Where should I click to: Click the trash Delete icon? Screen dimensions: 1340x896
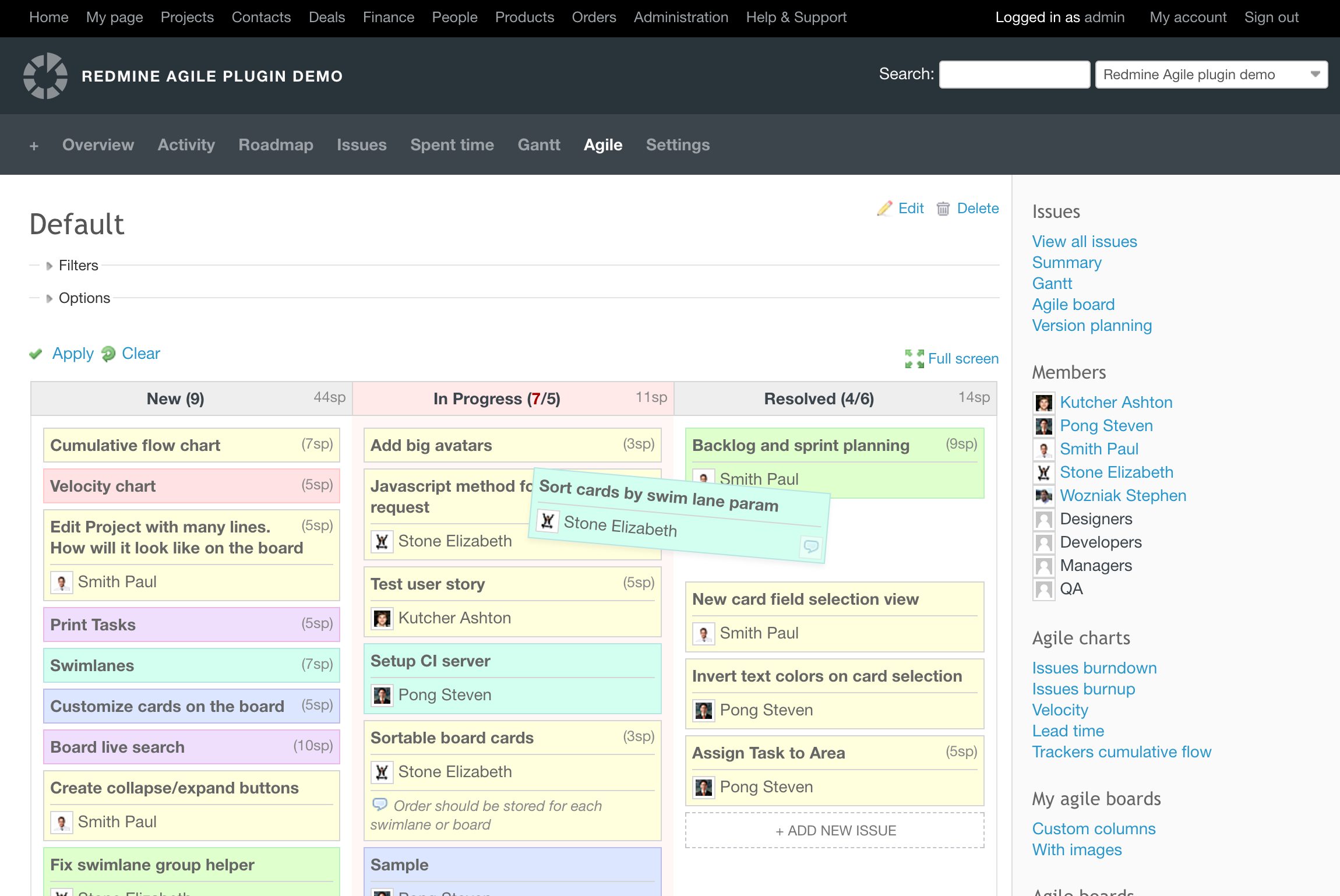click(x=943, y=209)
